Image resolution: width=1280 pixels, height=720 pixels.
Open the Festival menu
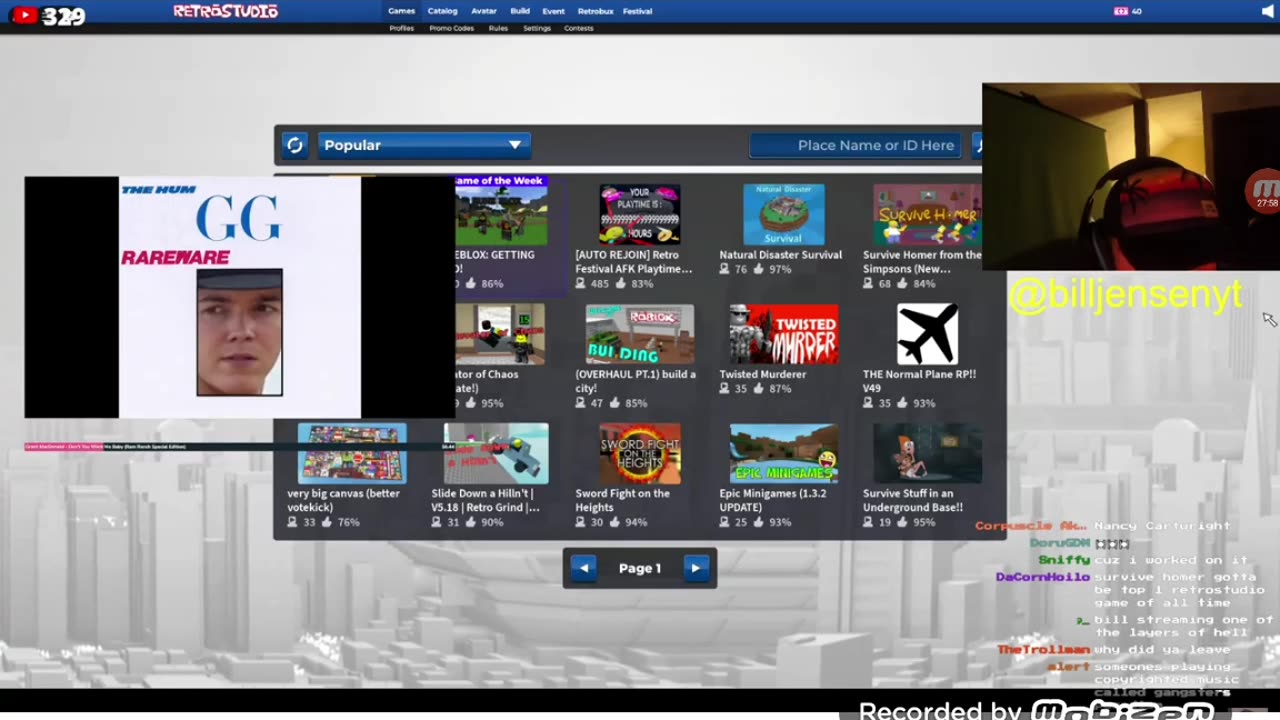coord(637,11)
